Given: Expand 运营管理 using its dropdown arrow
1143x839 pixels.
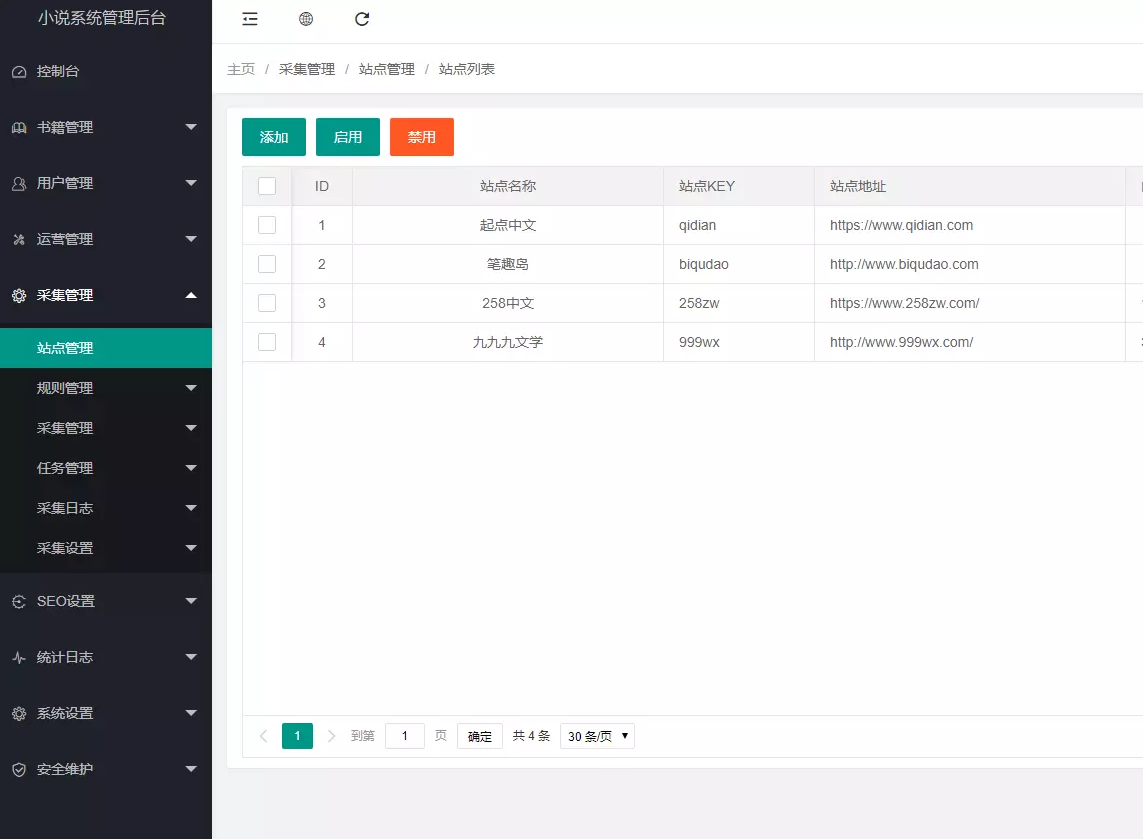Looking at the screenshot, I should tap(191, 239).
